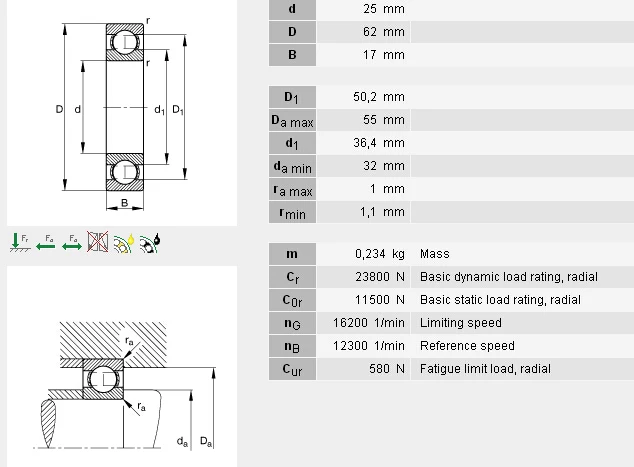Select the value 25 mm
Screen dimensions: 634x467
[384, 9]
